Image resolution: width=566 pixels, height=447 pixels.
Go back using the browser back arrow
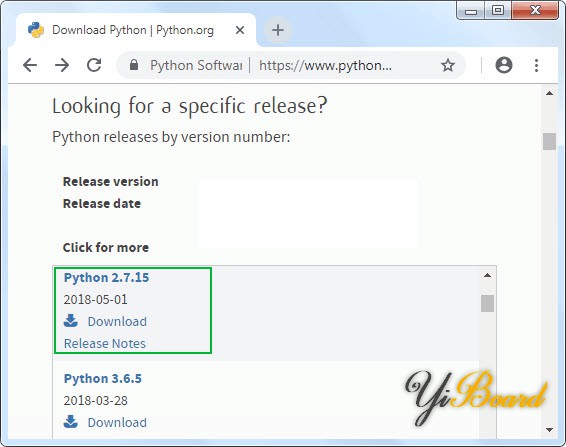point(30,65)
